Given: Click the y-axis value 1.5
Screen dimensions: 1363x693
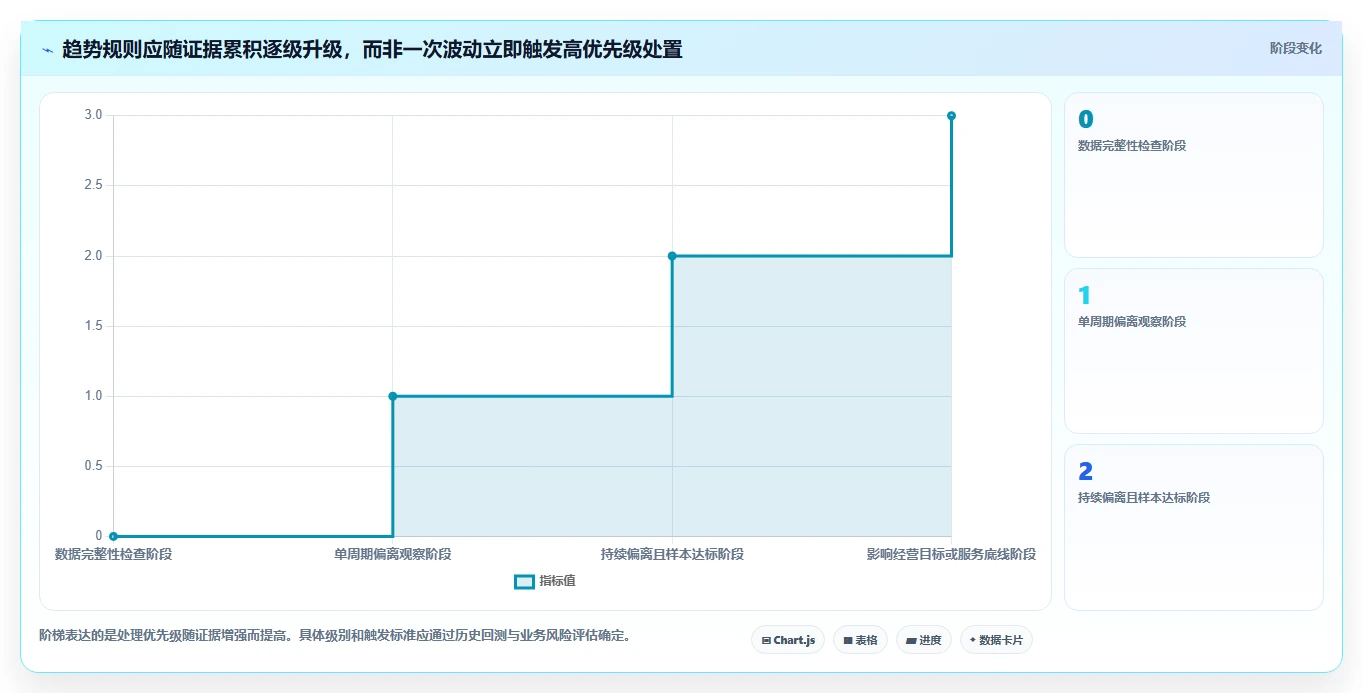Looking at the screenshot, I should (x=93, y=326).
